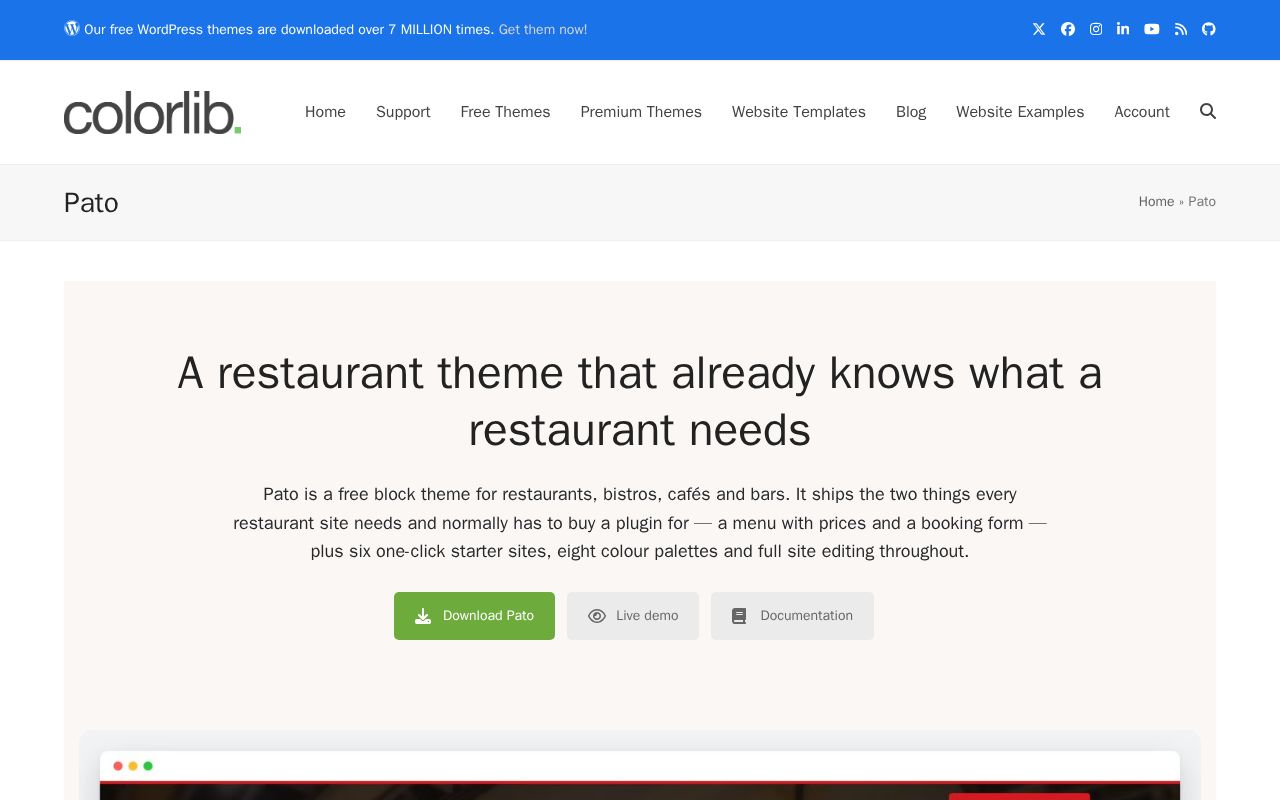Viewport: 1280px width, 800px height.
Task: Click the WordPress logo icon in banner
Action: coord(72,28)
